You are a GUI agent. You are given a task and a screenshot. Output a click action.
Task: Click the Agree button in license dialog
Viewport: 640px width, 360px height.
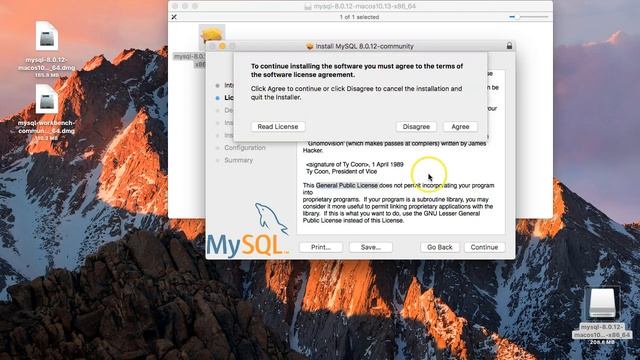[460, 127]
